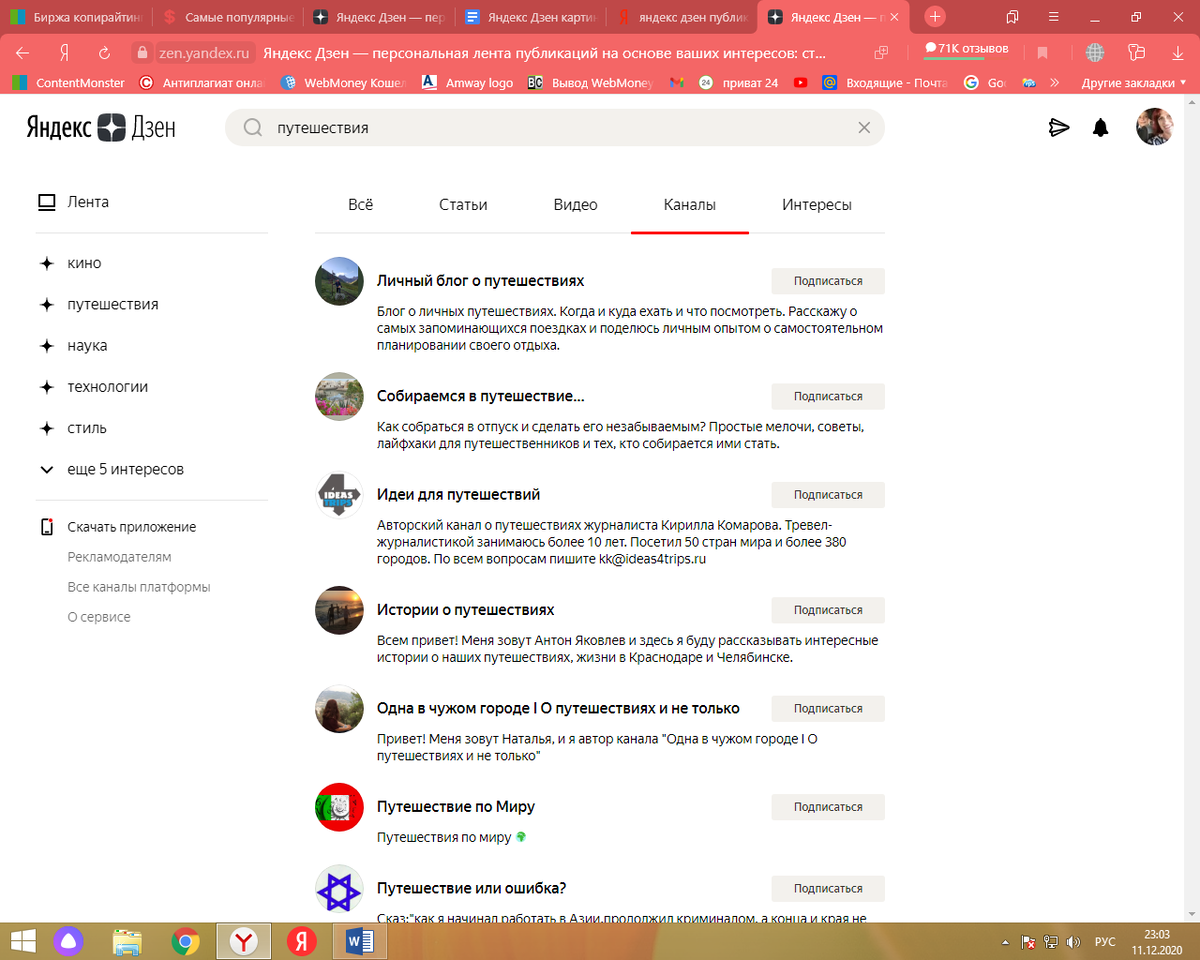This screenshot has height=960, width=1200.
Task: Open Google Chrome from taskbar
Action: click(185, 941)
